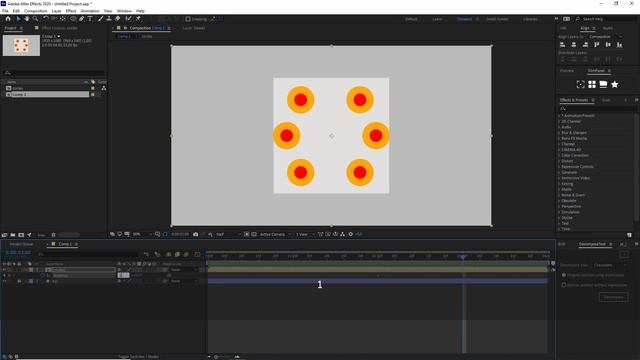Open the resolution Half dropdown
The image size is (640, 360).
(228, 234)
